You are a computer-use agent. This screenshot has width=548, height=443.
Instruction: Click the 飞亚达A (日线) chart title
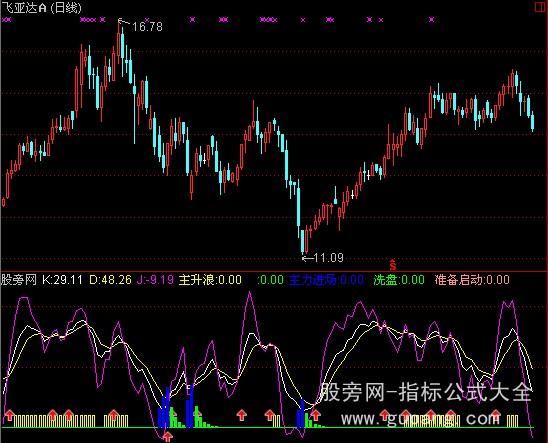tap(41, 8)
